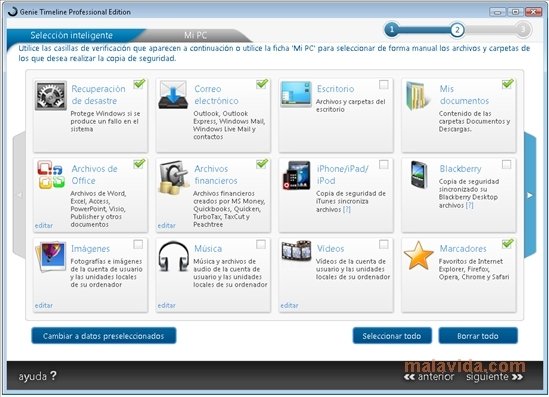Screen dimensions: 549x397
Task: Click the ayuda question mark
Action: coord(53,376)
